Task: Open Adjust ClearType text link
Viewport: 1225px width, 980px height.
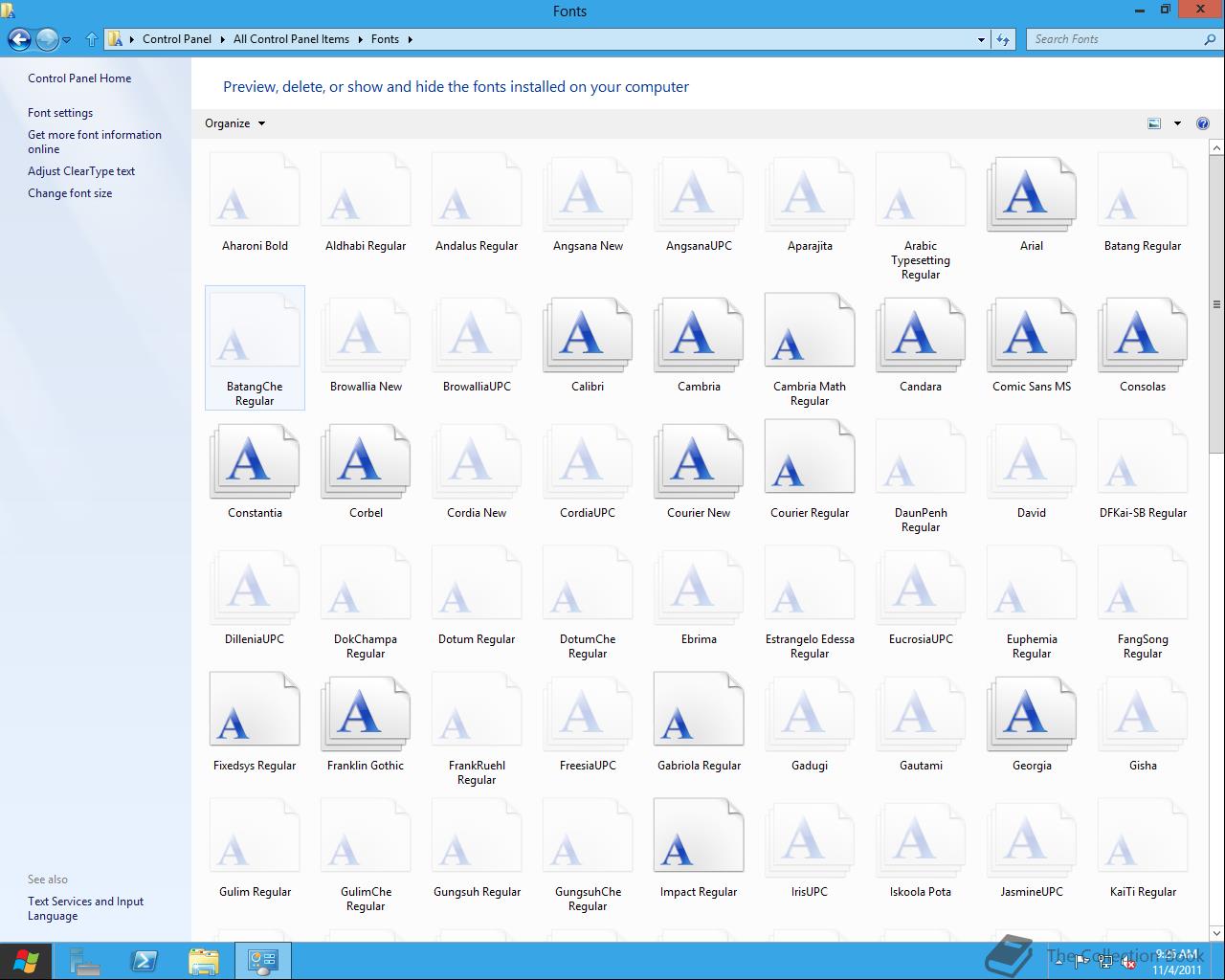Action: pyautogui.click(x=81, y=171)
